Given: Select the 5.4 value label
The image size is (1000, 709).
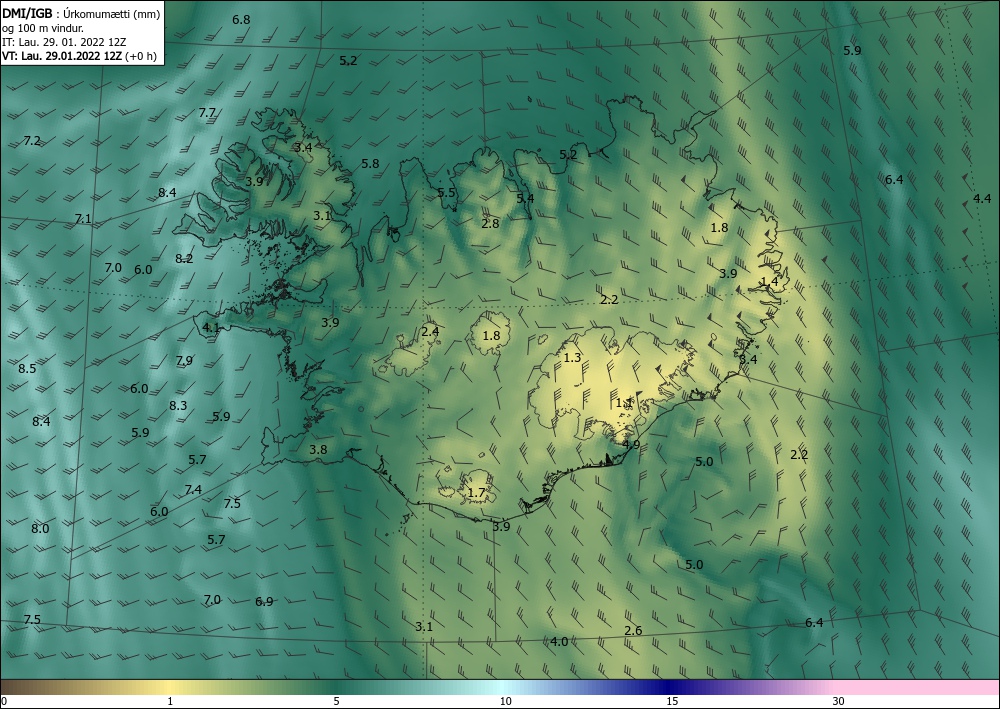Looking at the screenshot, I should [526, 198].
